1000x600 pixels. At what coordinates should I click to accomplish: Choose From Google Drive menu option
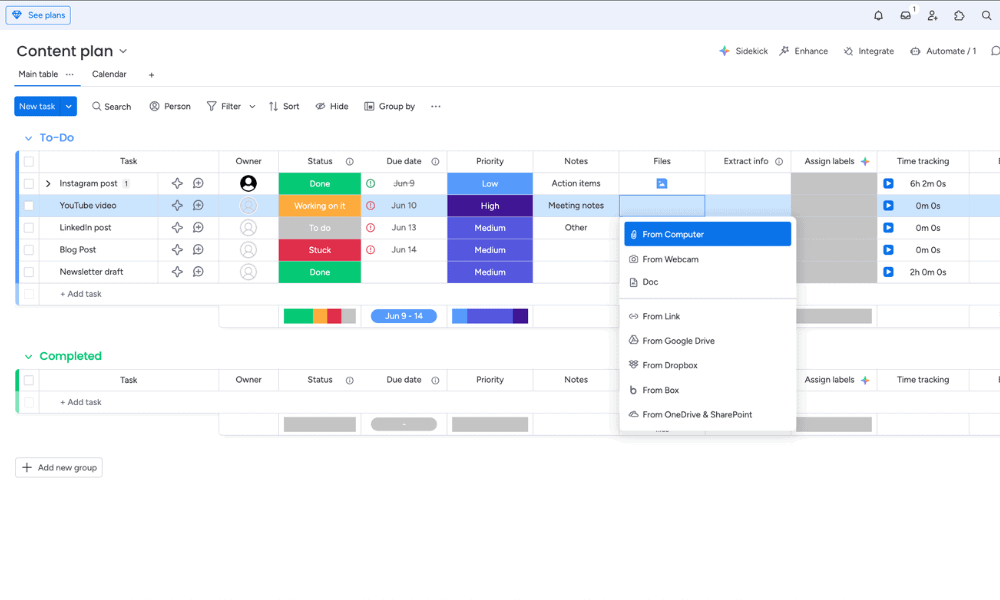[678, 341]
